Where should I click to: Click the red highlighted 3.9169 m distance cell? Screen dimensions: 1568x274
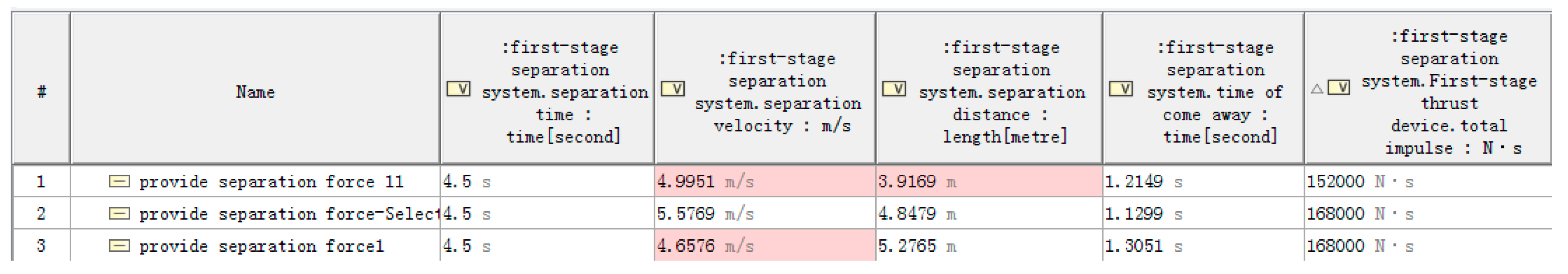click(x=989, y=181)
